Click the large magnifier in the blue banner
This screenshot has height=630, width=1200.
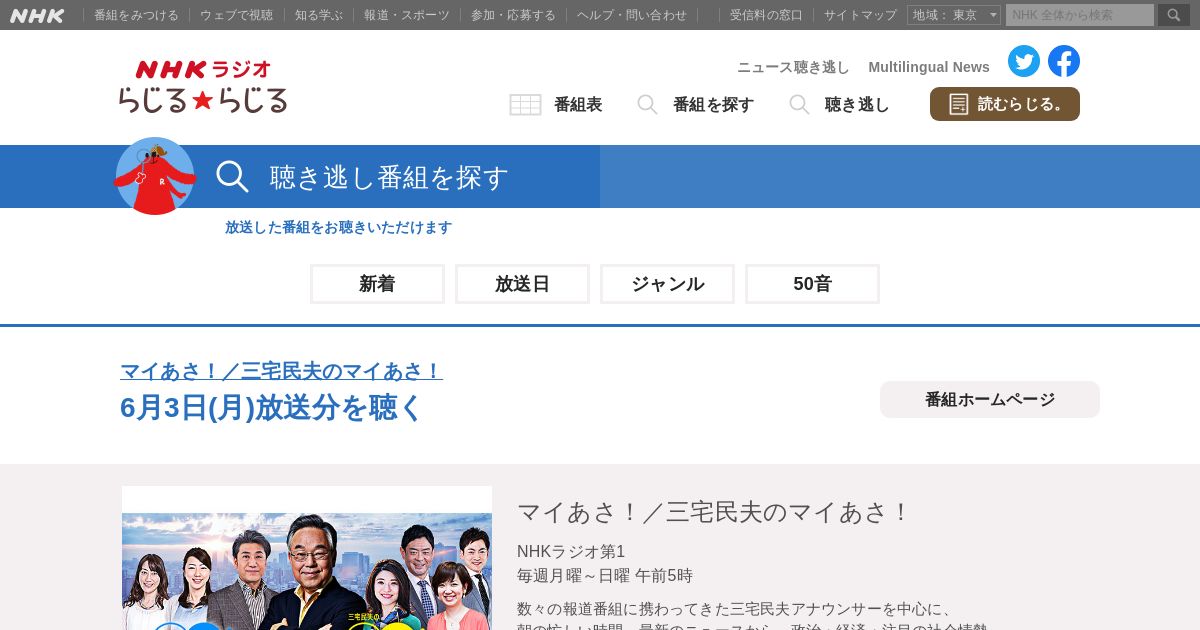[232, 176]
